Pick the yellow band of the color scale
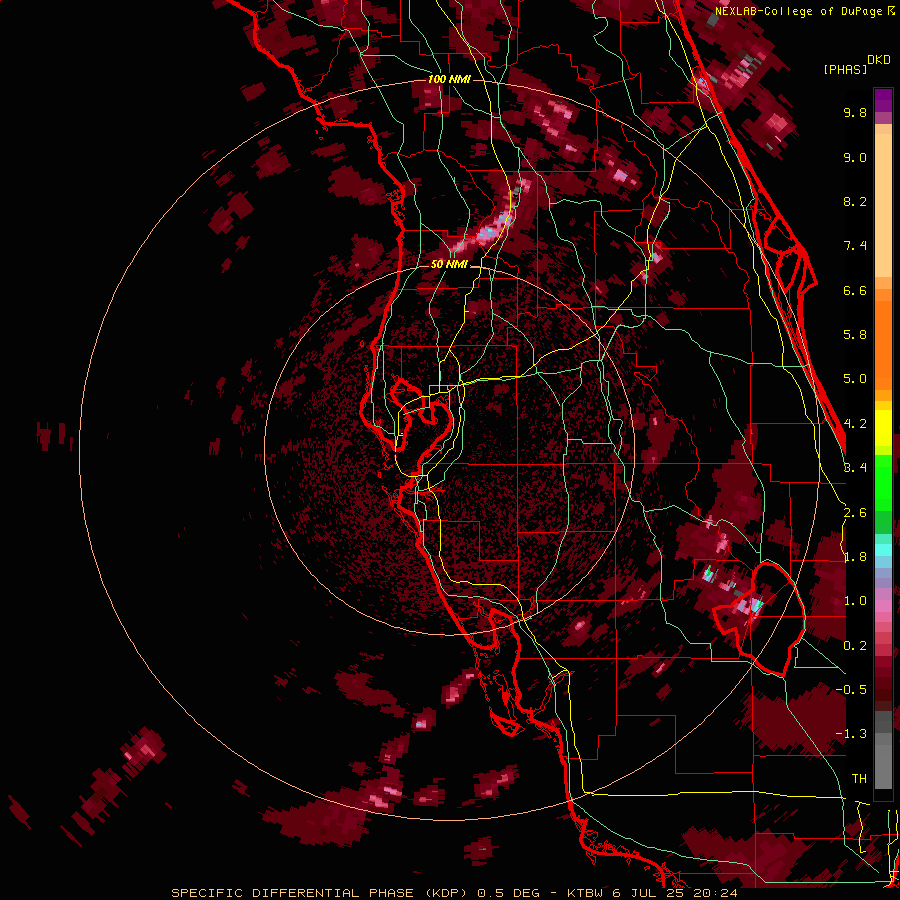 883,428
